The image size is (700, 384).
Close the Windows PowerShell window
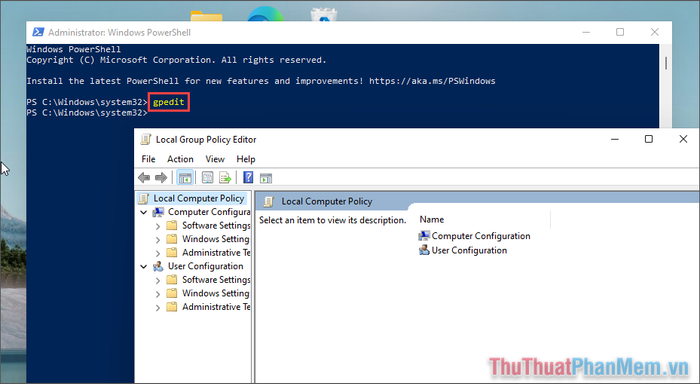654,32
